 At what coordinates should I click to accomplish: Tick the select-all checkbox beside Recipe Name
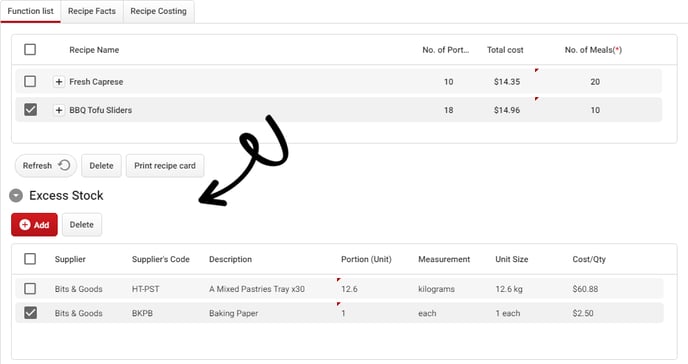pos(30,50)
